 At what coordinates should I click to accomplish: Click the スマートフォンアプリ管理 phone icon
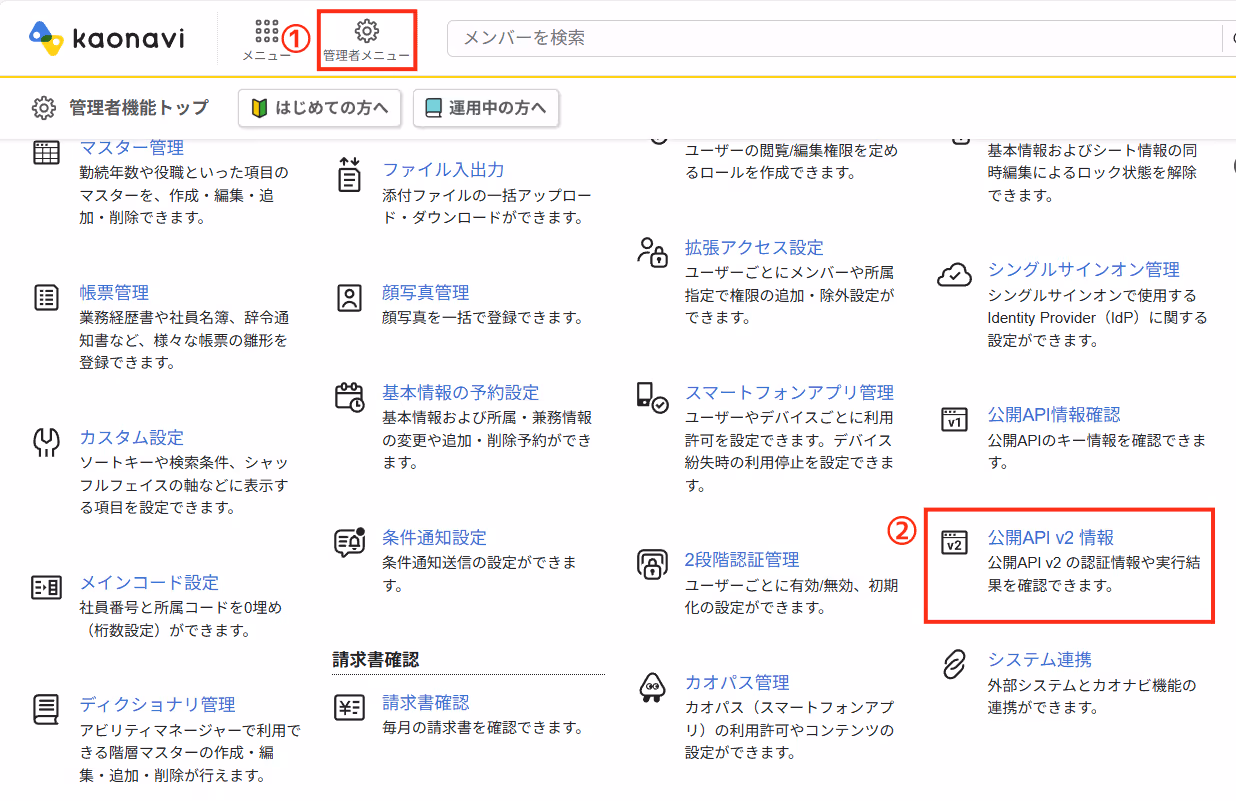click(x=652, y=397)
